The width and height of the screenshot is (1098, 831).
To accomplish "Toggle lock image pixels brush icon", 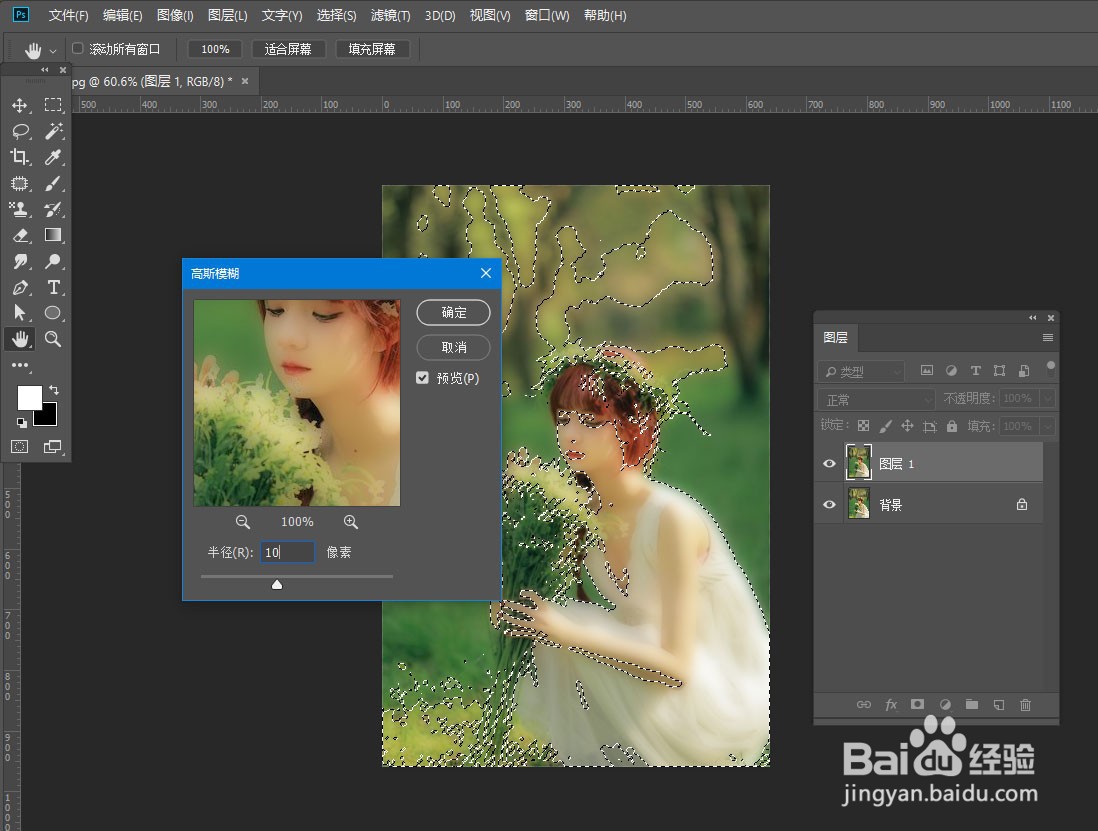I will (885, 426).
